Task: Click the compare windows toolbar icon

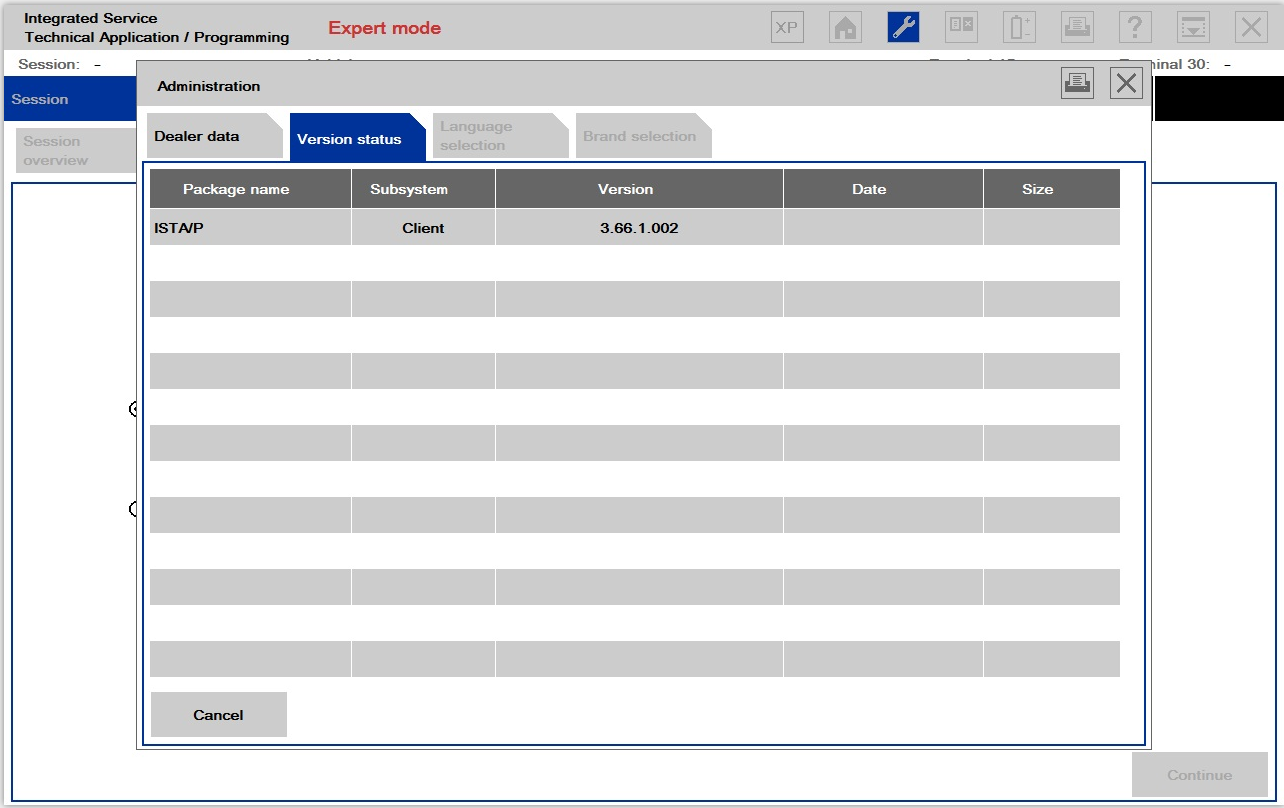Action: tap(962, 27)
